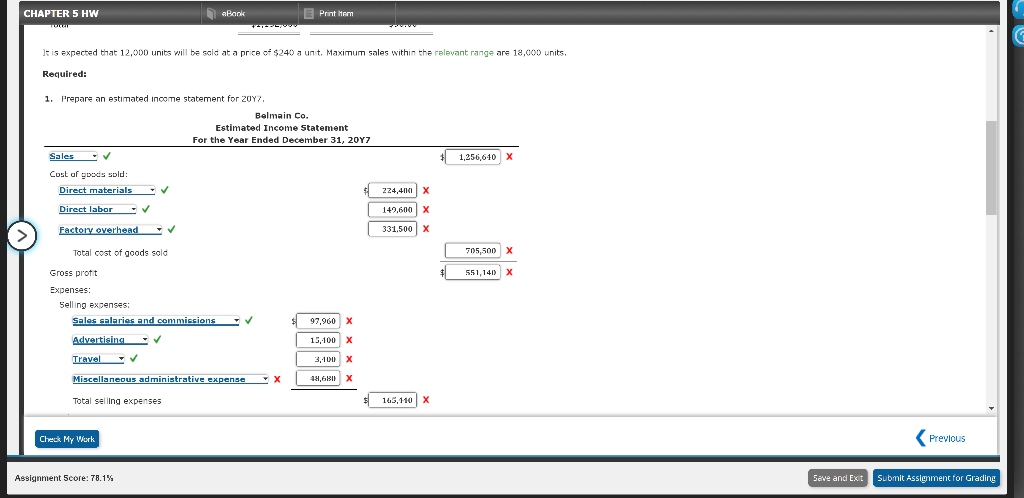This screenshot has height=498, width=1024.
Task: Edit the Factory overhead amount field
Action: (x=392, y=229)
